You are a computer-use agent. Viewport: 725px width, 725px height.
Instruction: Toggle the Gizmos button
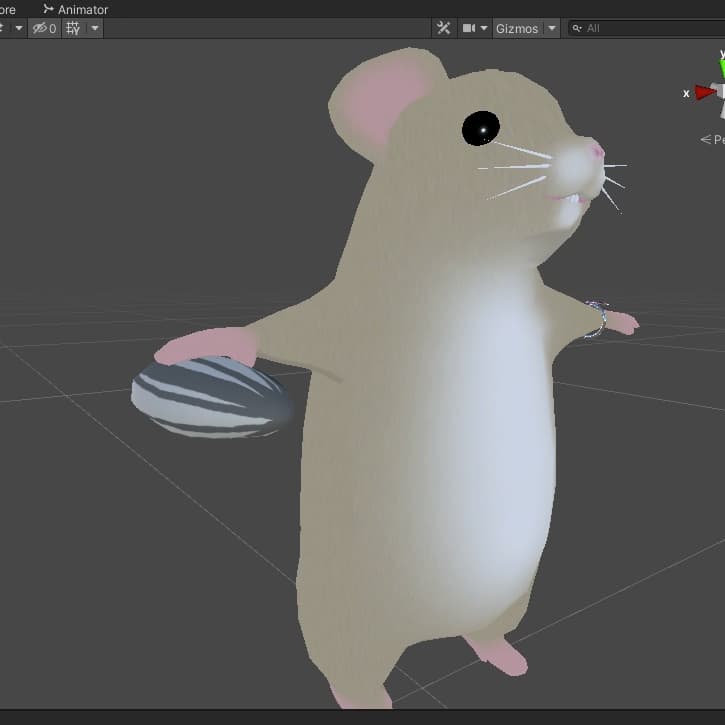click(516, 28)
